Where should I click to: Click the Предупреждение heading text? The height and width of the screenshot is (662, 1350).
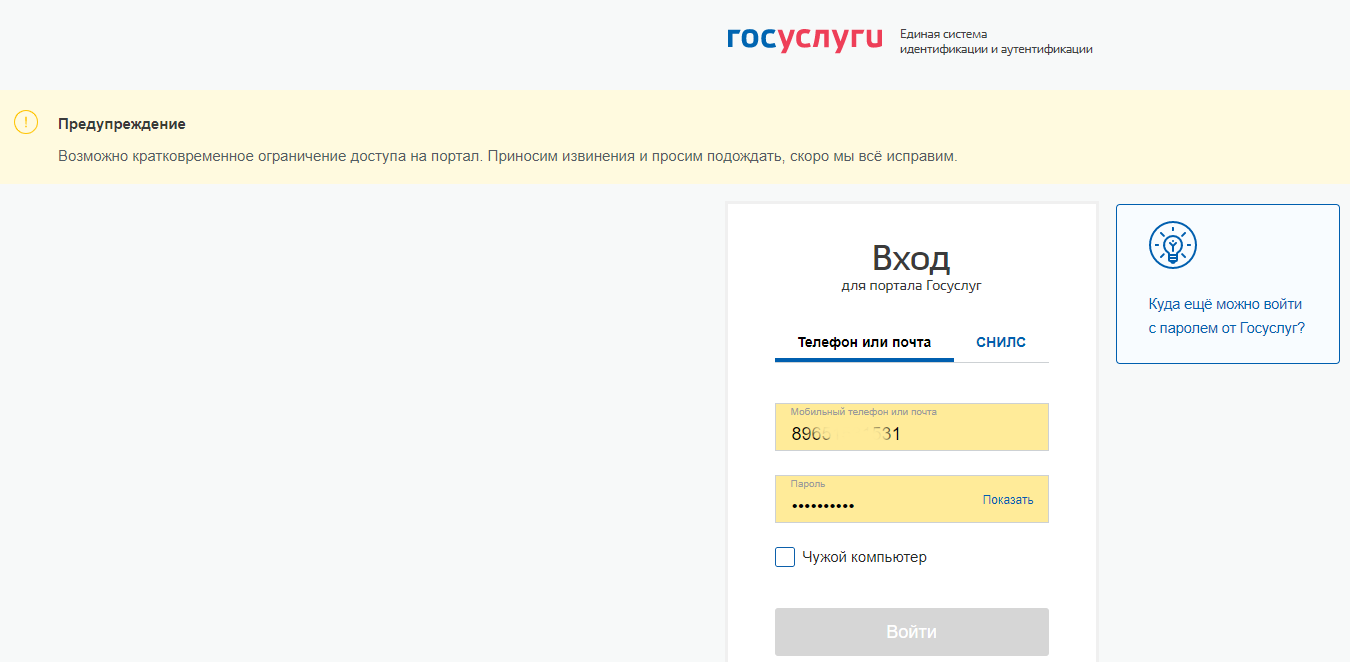click(x=122, y=124)
